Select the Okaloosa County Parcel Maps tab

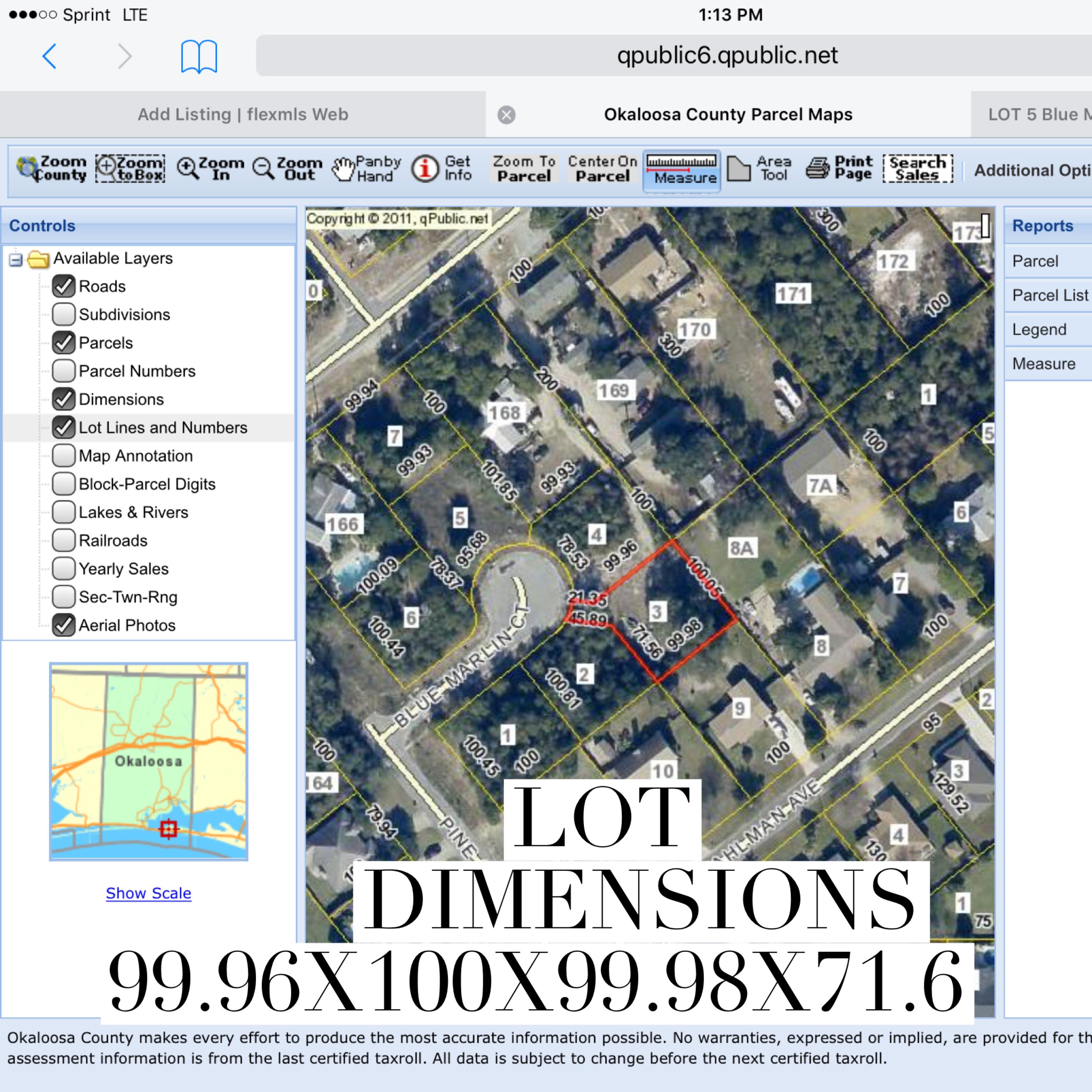click(728, 114)
